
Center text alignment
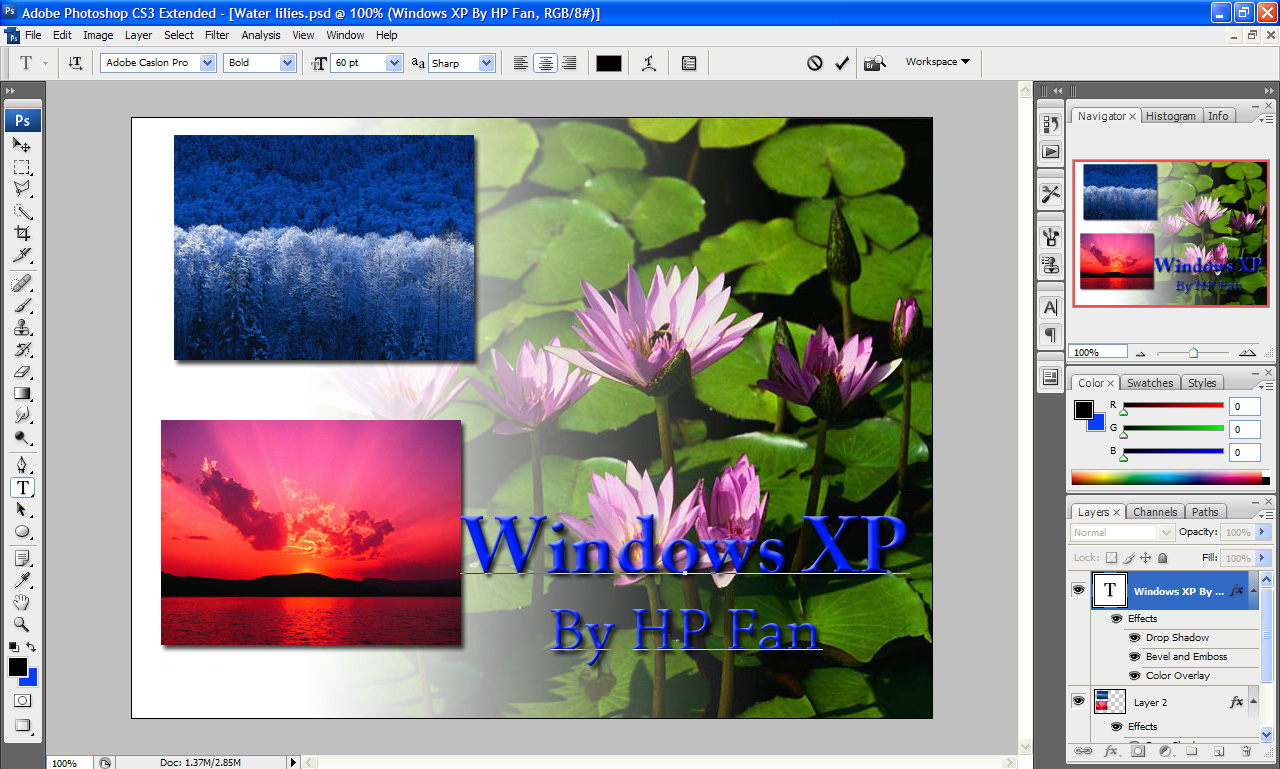coord(545,63)
